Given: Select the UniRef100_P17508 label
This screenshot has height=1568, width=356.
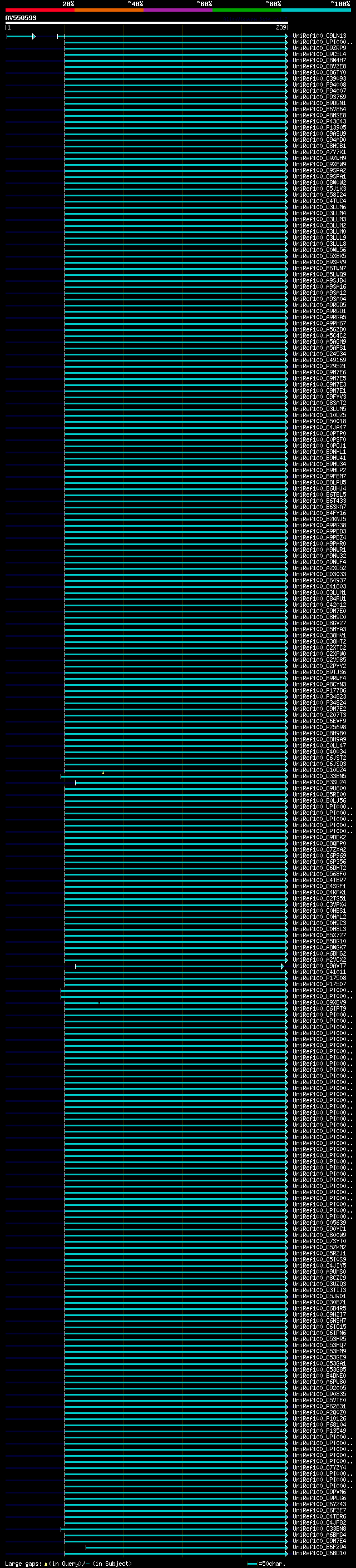Looking at the screenshot, I should 319,978.
